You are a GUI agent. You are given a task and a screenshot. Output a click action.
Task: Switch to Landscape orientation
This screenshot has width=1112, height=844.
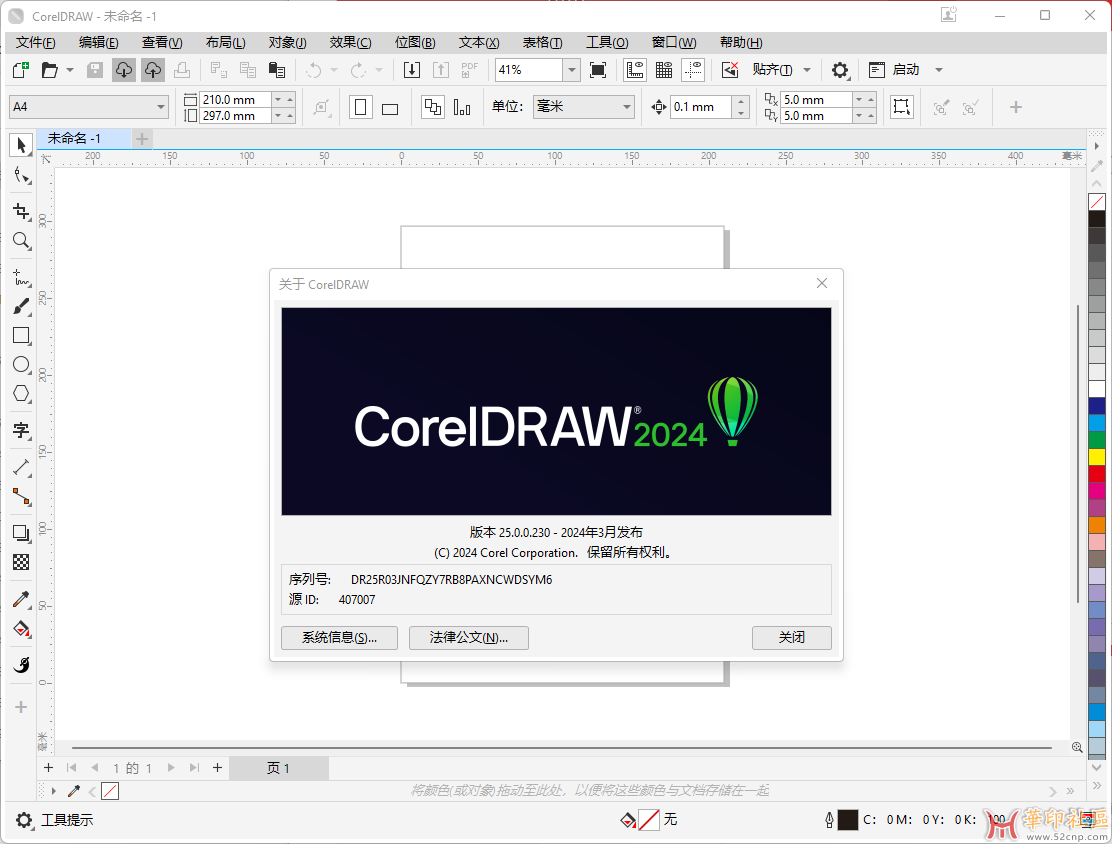pos(389,107)
